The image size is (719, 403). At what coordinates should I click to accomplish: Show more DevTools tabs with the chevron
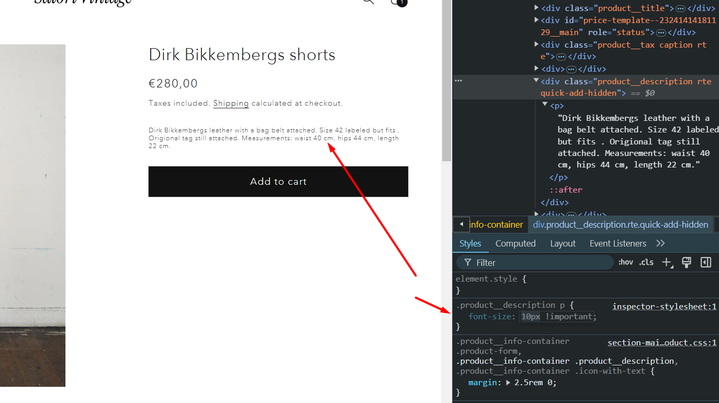point(660,243)
